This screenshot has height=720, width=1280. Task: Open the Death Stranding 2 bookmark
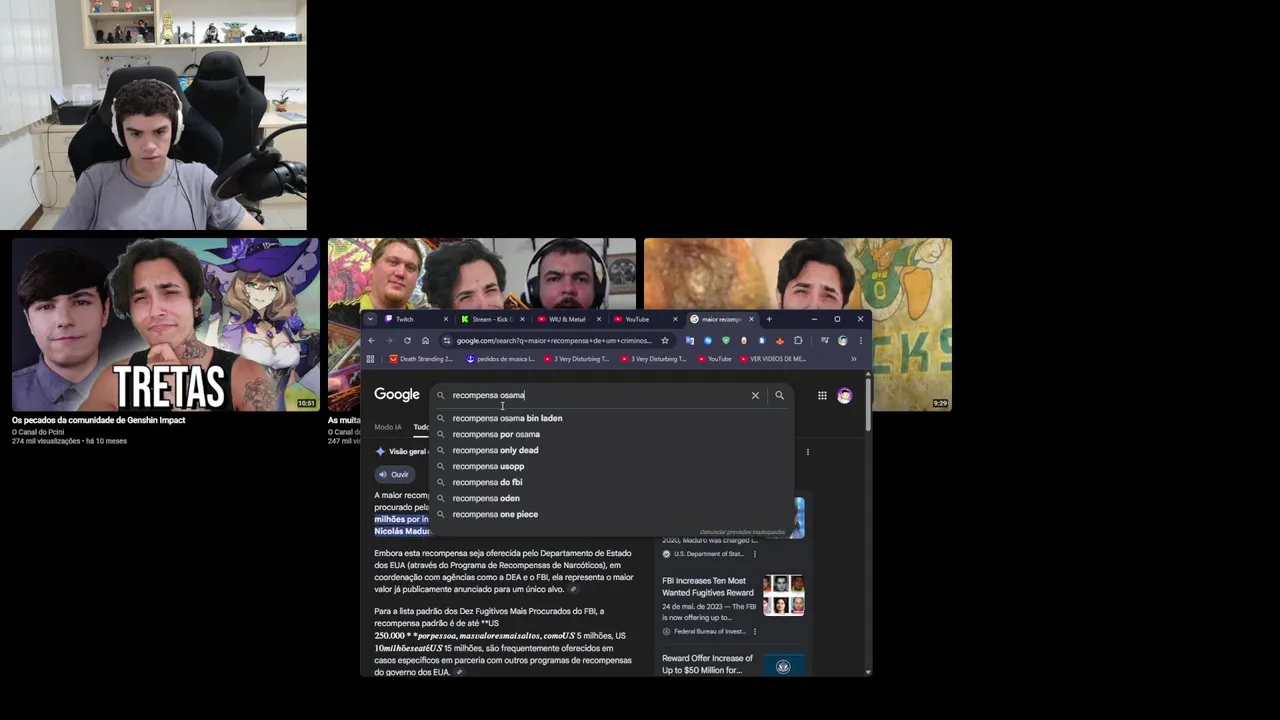click(x=421, y=359)
